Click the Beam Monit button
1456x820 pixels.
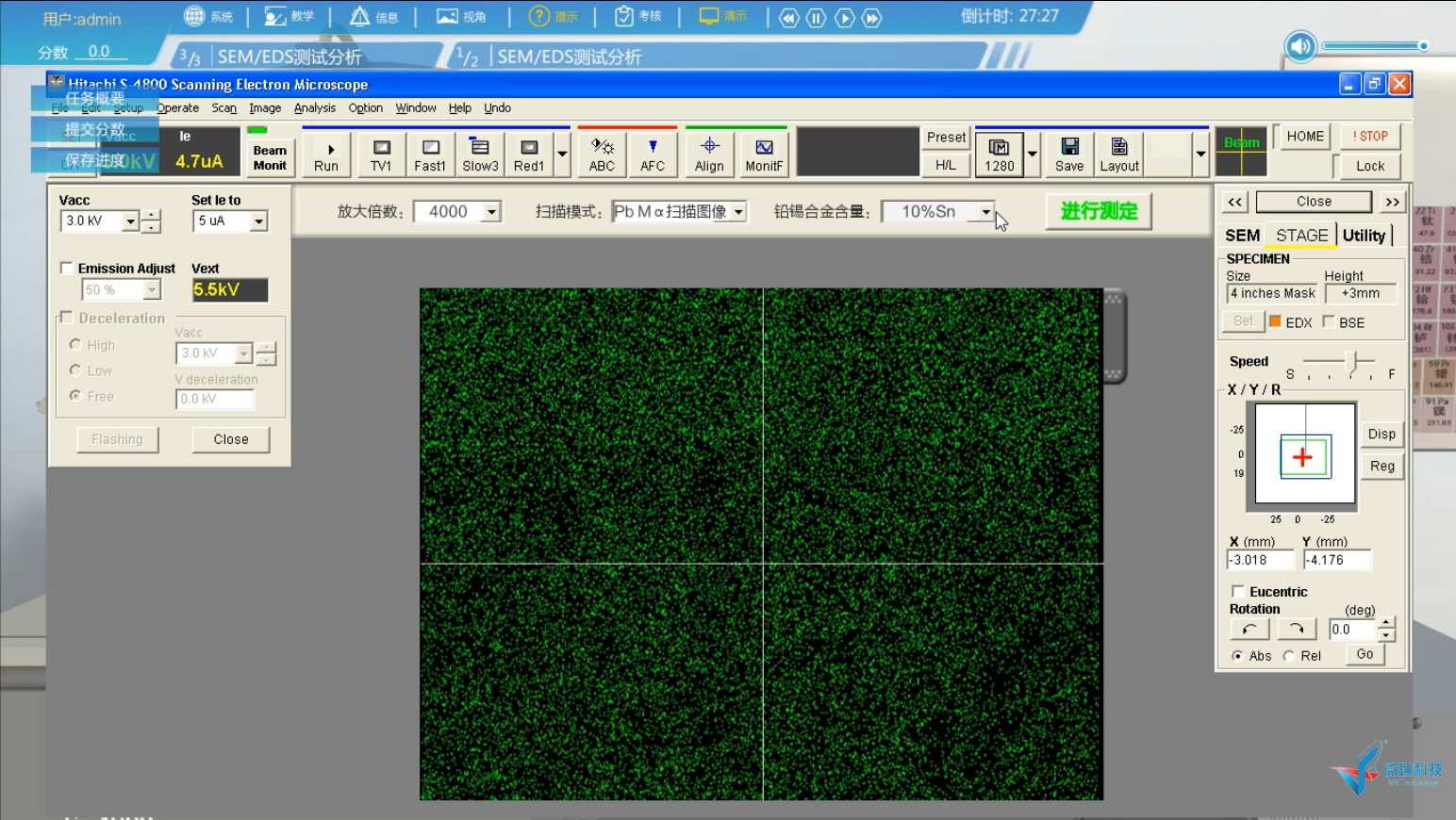tap(270, 157)
